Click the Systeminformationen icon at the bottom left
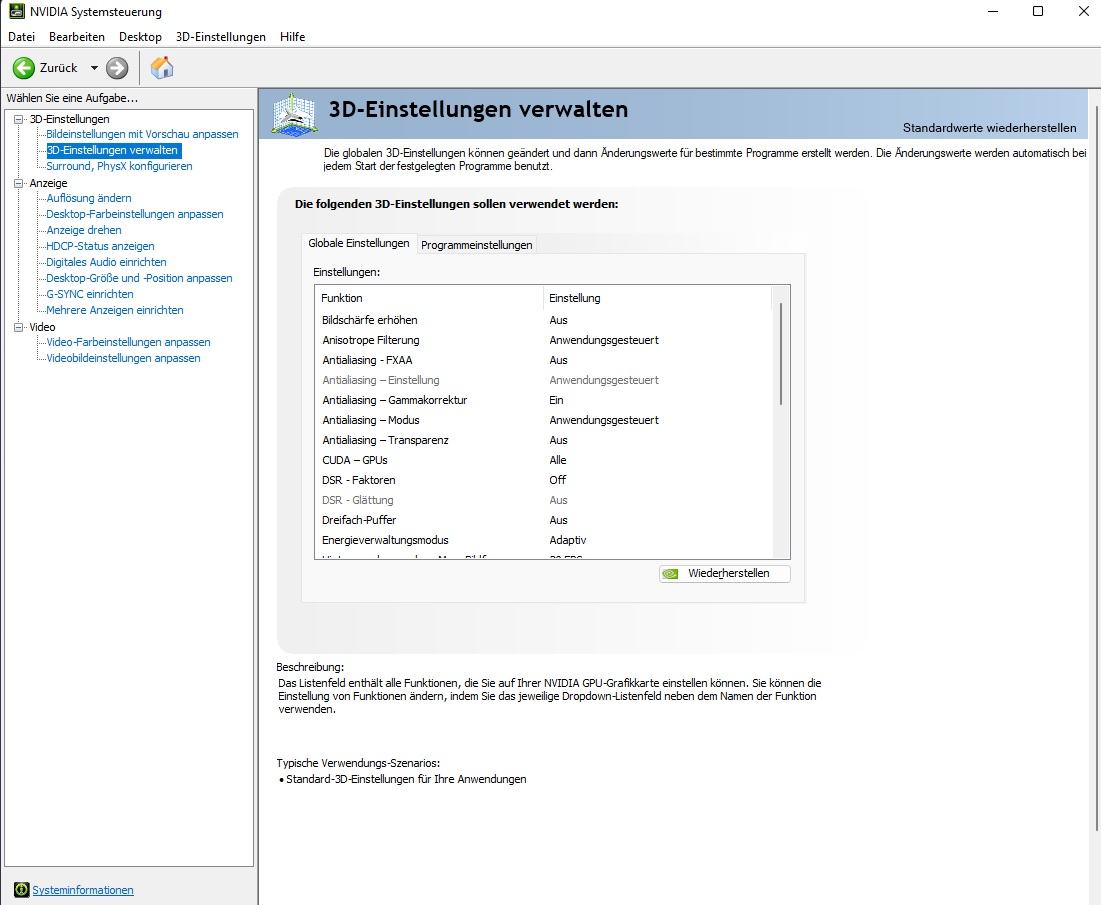Viewport: 1101px width, 905px height. pyautogui.click(x=22, y=890)
